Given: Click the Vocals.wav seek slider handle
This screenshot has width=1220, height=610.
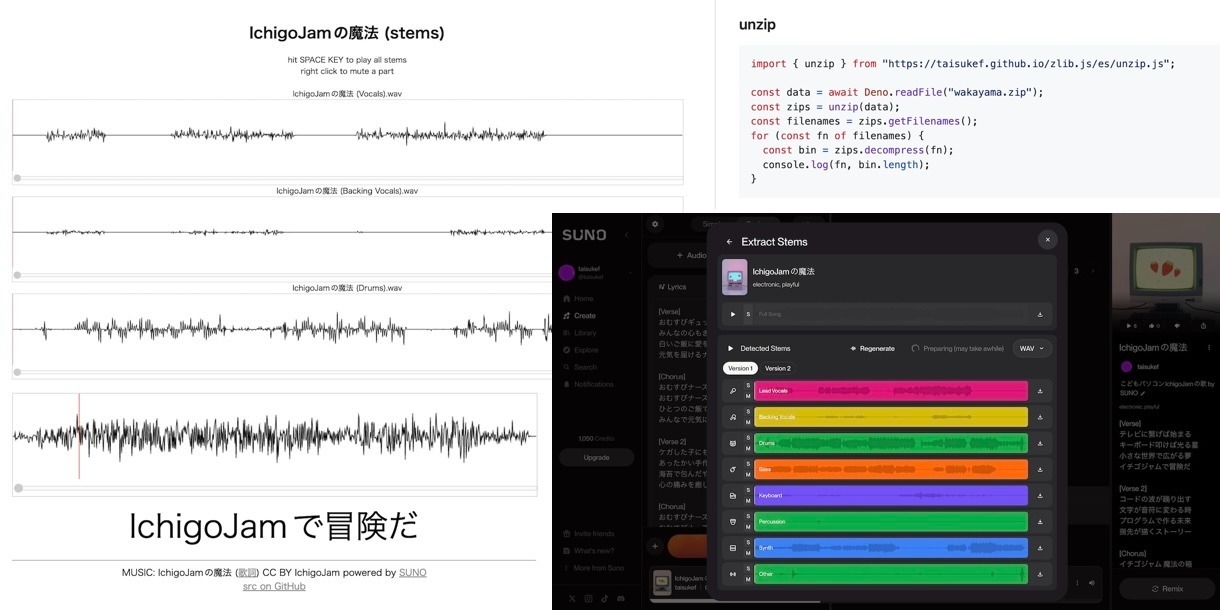Looking at the screenshot, I should pos(18,178).
